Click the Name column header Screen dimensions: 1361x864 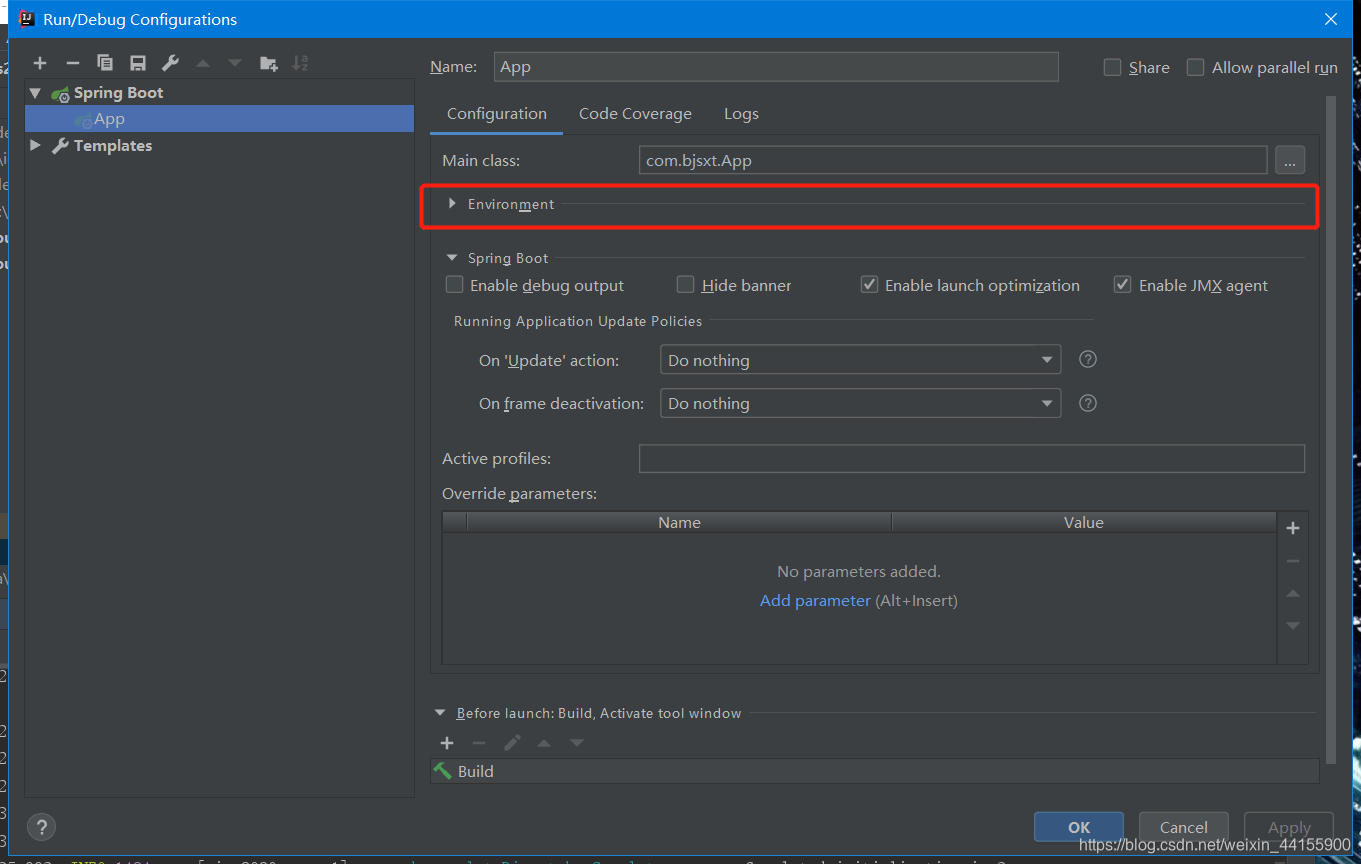(679, 522)
